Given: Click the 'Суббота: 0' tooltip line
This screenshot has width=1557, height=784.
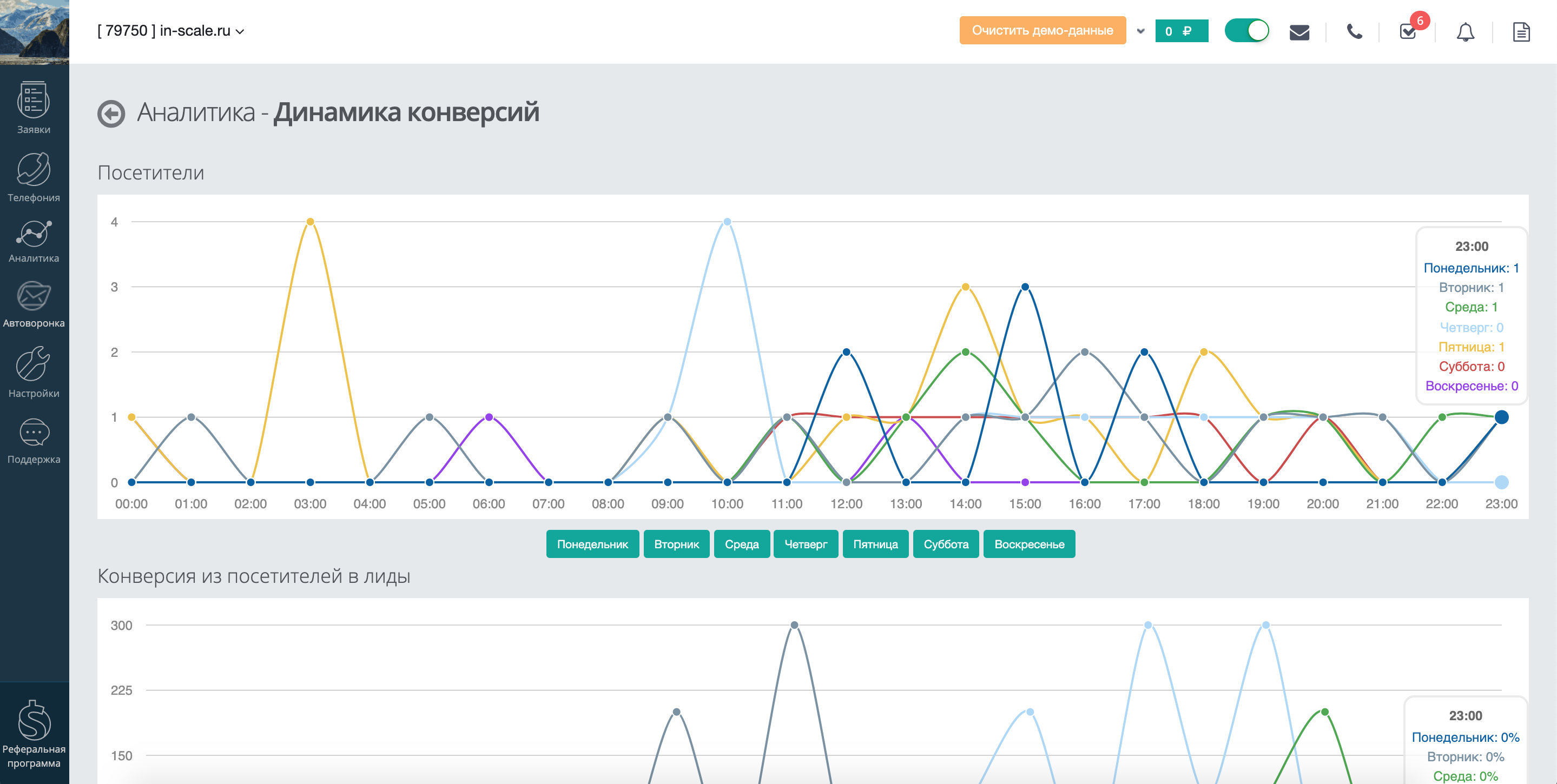Looking at the screenshot, I should (x=1471, y=367).
